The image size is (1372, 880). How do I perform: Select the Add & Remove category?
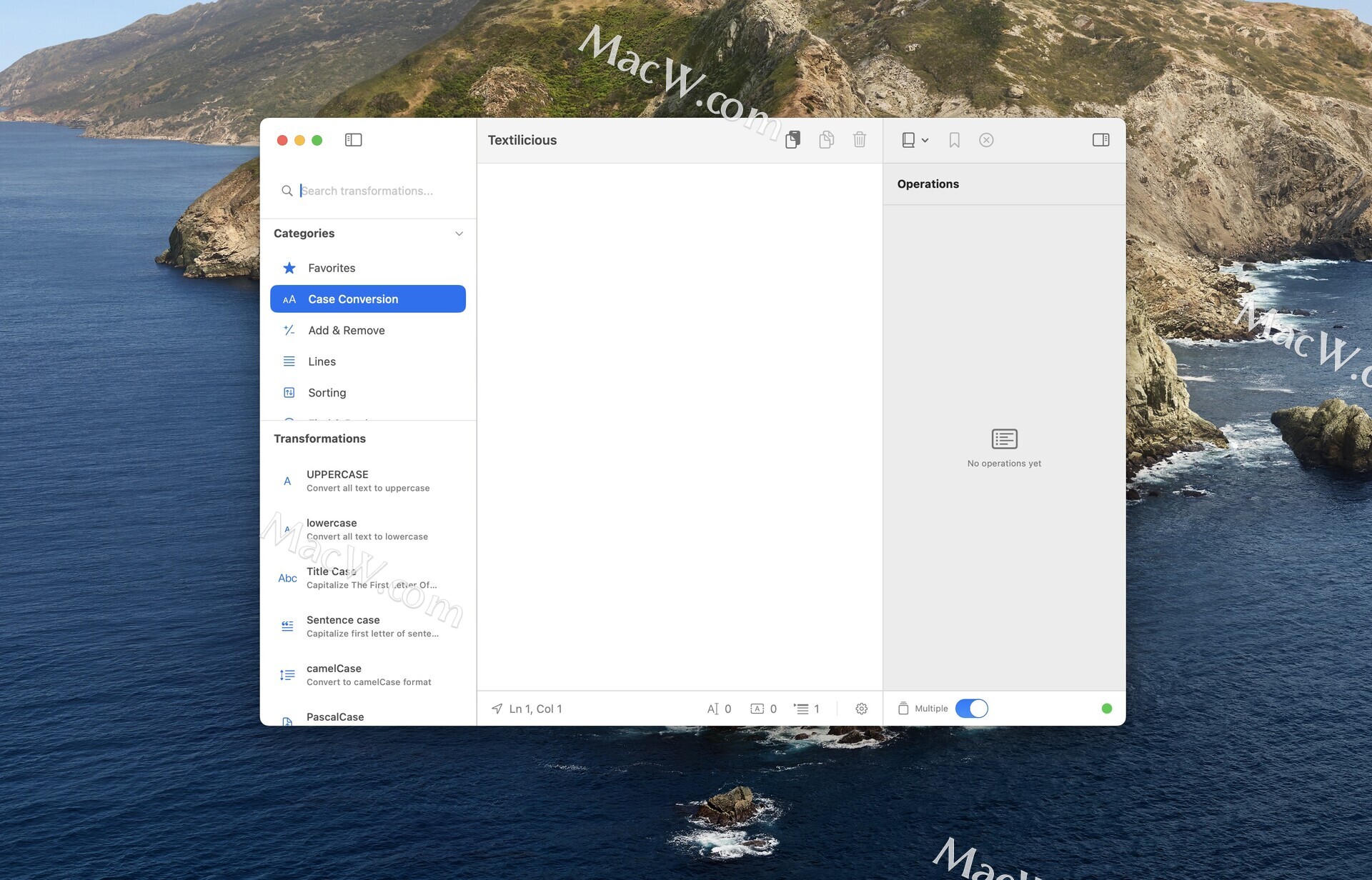347,330
